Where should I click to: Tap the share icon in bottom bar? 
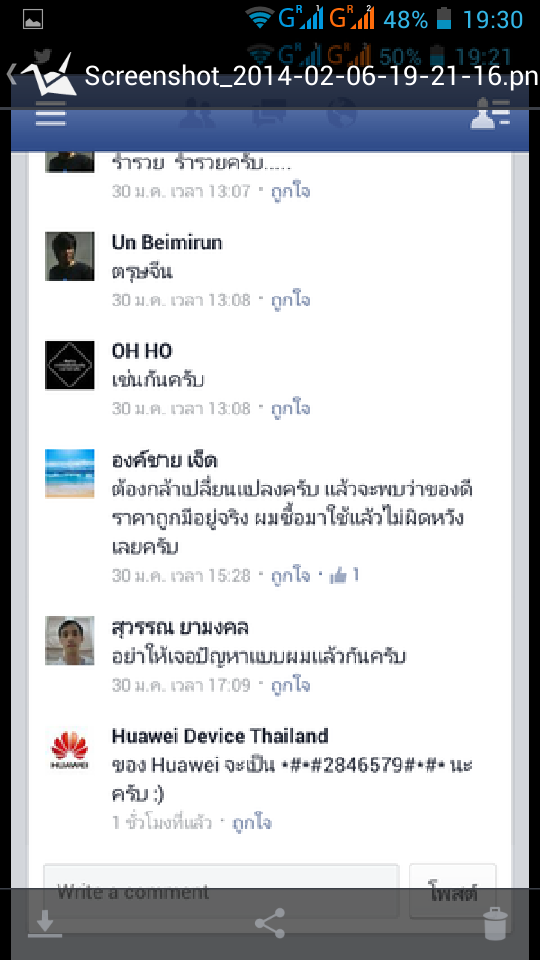[270, 923]
